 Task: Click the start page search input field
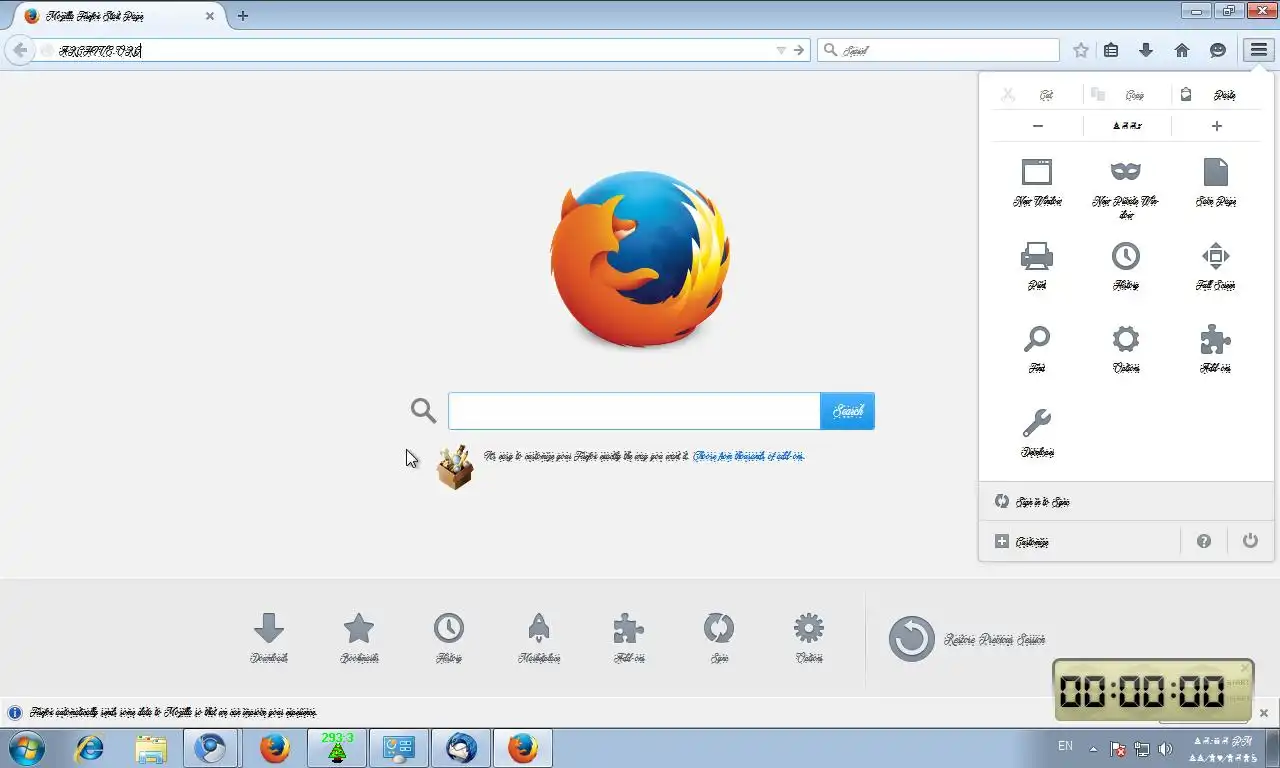coord(634,411)
